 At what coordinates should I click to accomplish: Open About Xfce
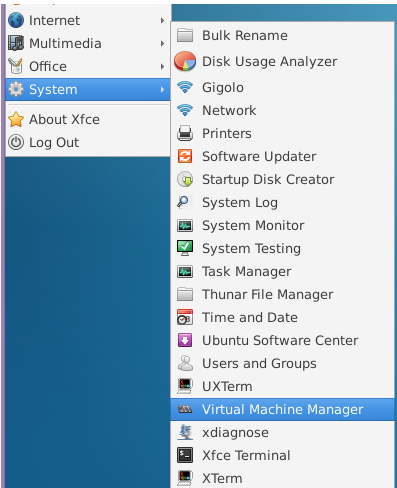[88, 119]
